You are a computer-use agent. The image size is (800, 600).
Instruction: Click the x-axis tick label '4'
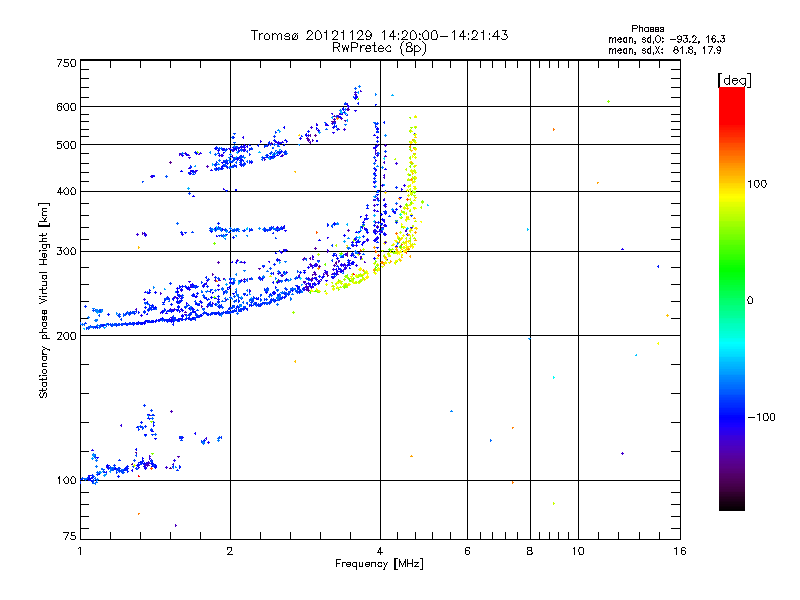(x=380, y=551)
